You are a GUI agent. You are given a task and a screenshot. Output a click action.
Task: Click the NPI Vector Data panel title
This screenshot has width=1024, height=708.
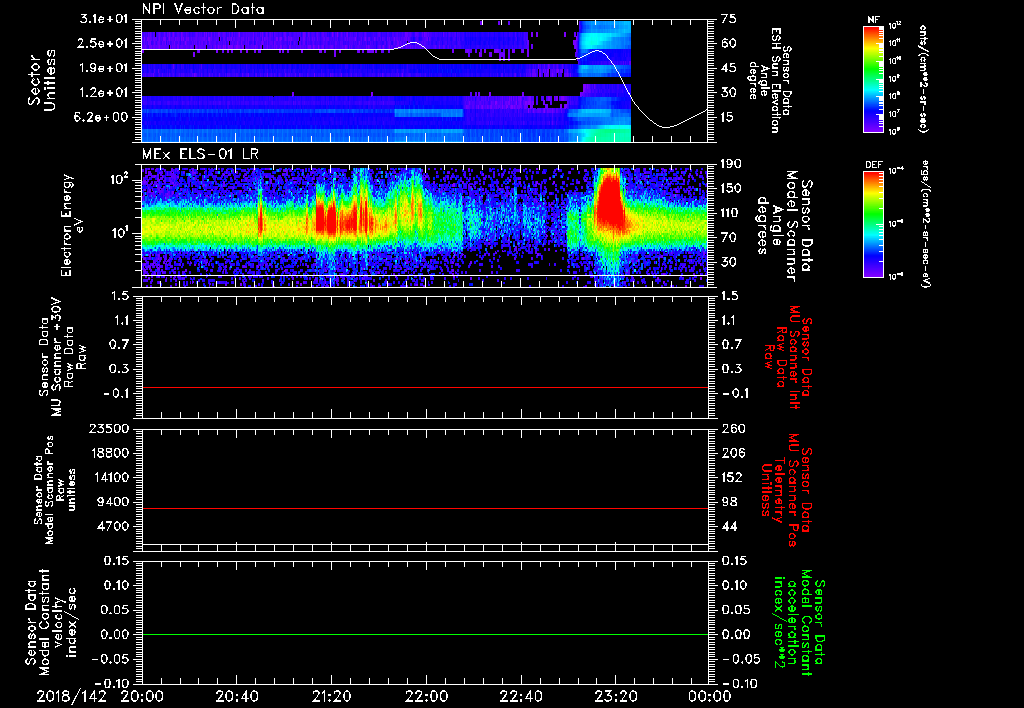click(203, 9)
